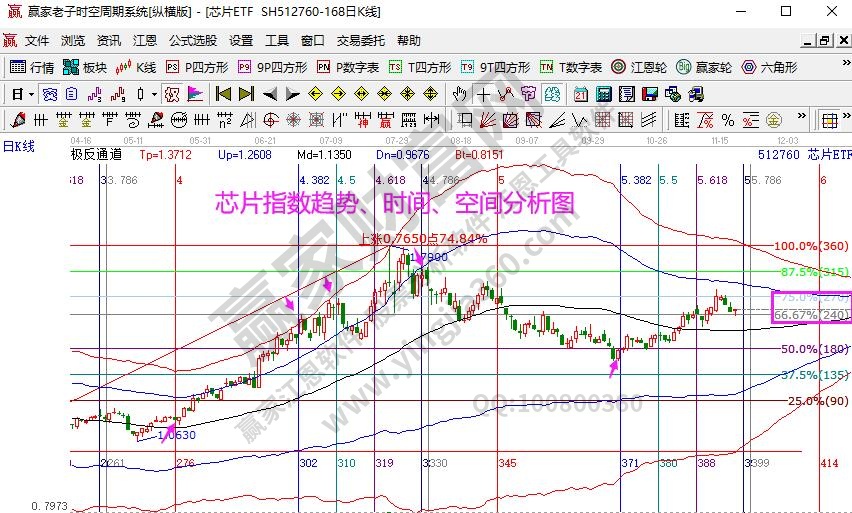The image size is (852, 513).
Task: Open the 江恩轮 Gann wheel tool
Action: [x=639, y=67]
